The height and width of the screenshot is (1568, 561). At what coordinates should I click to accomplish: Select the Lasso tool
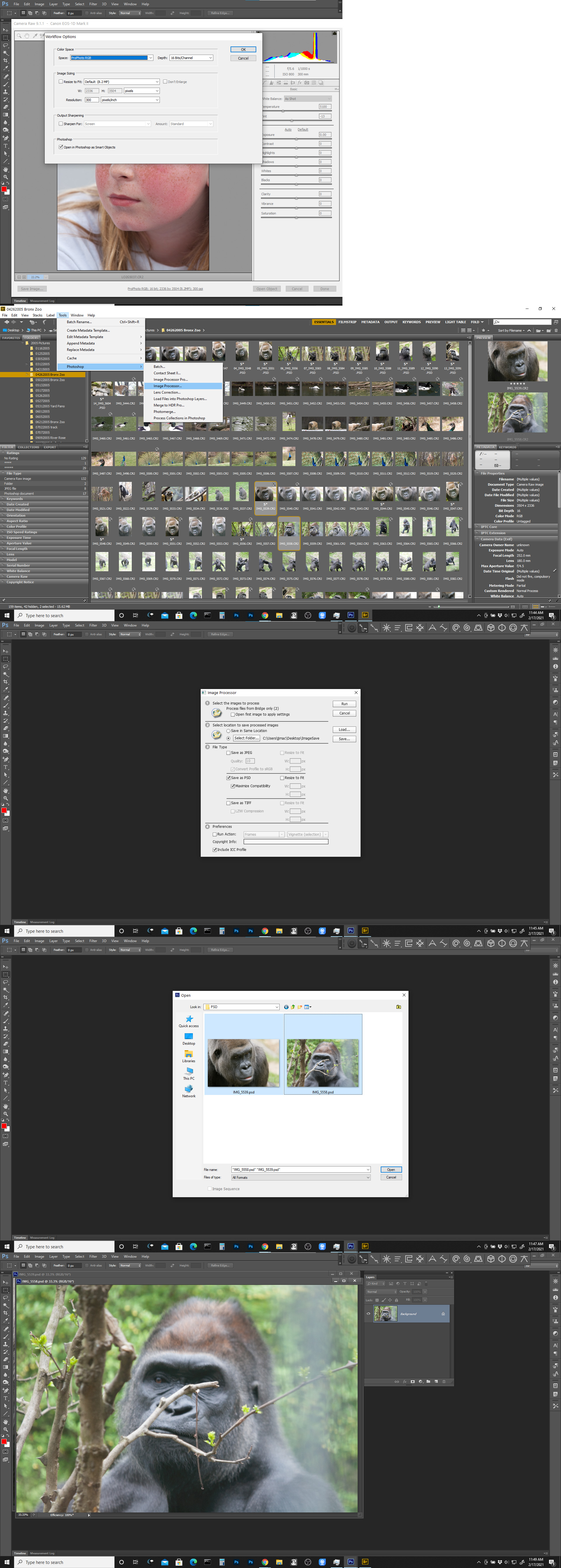[6, 1298]
